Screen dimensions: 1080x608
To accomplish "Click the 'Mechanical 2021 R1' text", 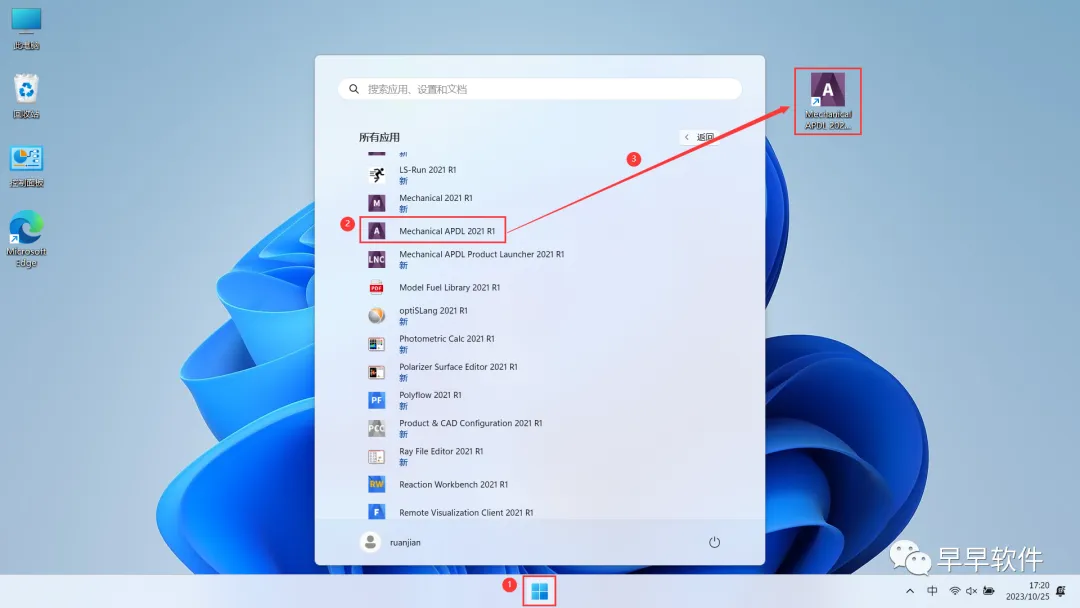I will (436, 198).
